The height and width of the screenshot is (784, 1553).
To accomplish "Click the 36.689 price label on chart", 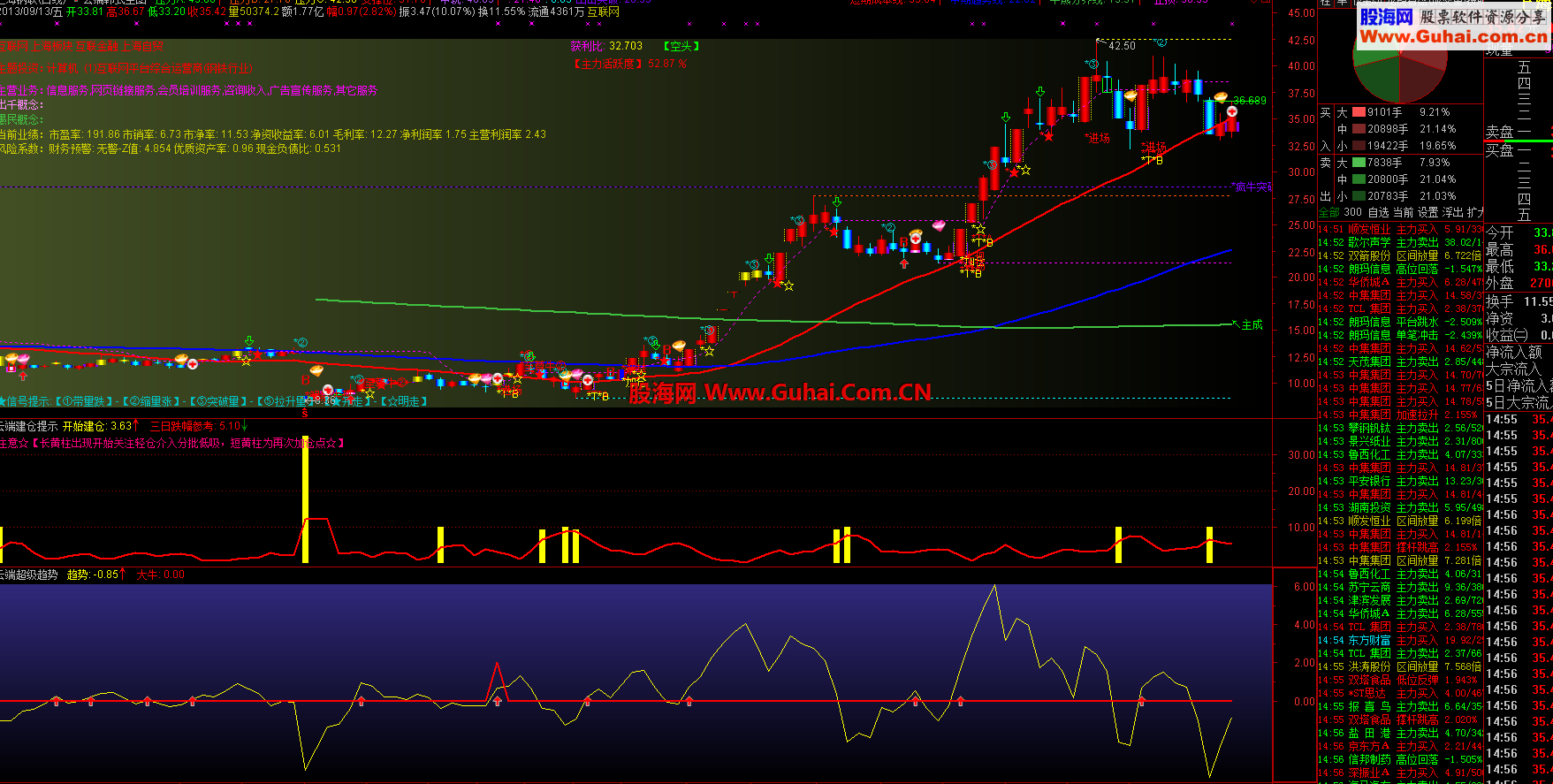I will tap(1250, 101).
